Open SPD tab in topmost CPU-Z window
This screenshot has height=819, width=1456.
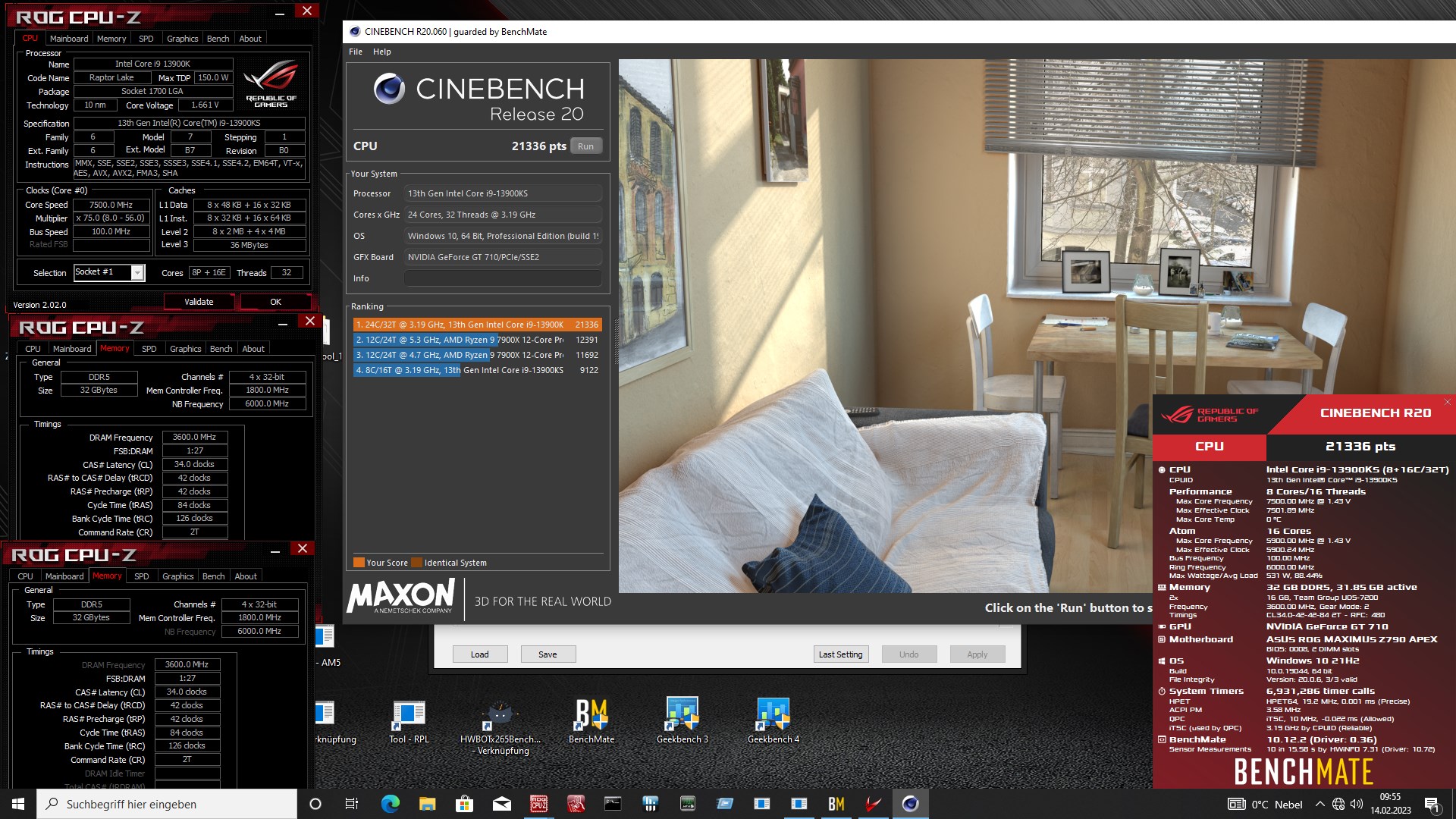click(146, 39)
